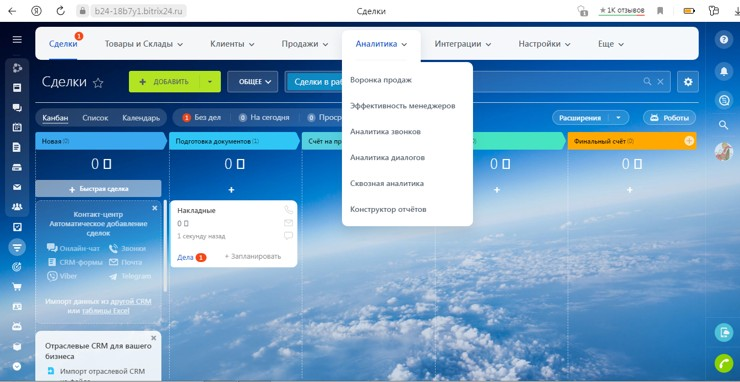Add stage via plus on Финальный счёт

click(x=689, y=141)
